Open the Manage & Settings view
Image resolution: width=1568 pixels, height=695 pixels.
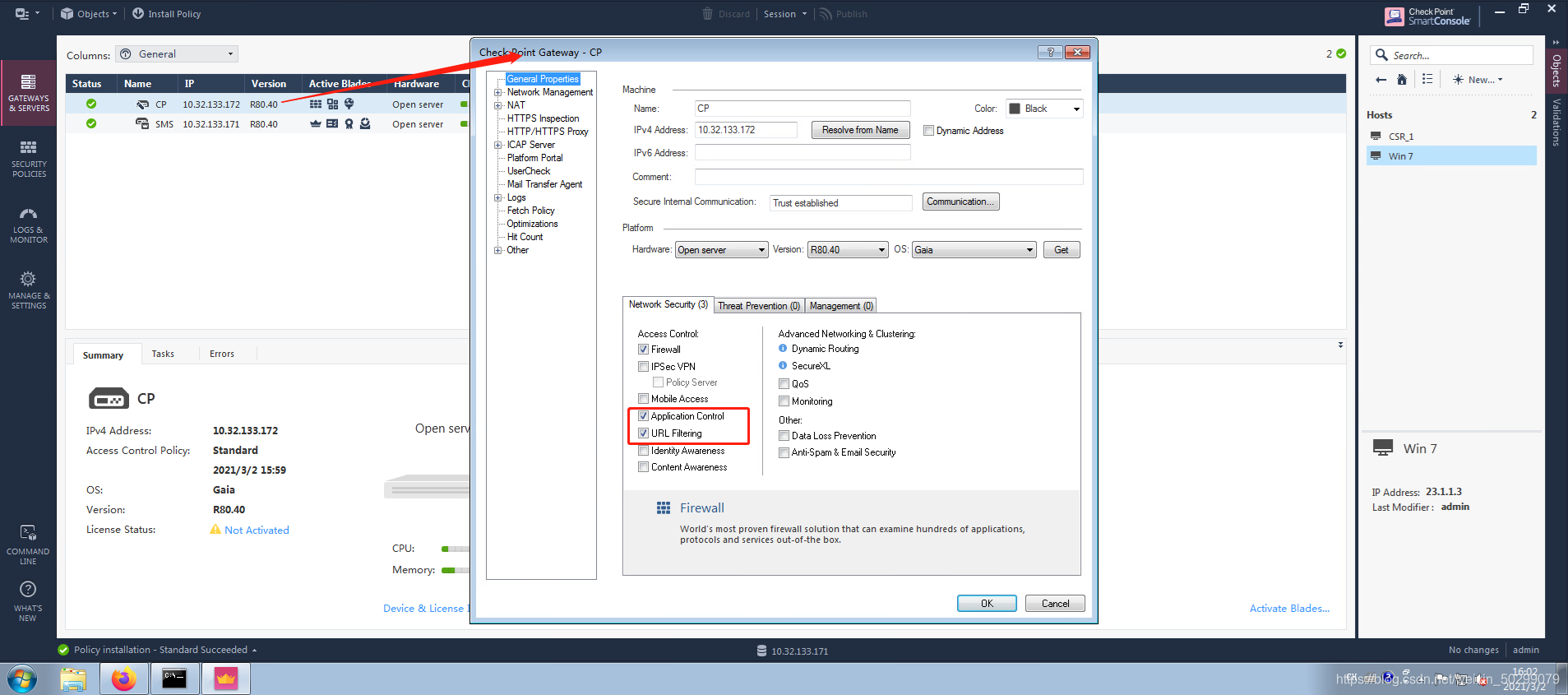[28, 290]
